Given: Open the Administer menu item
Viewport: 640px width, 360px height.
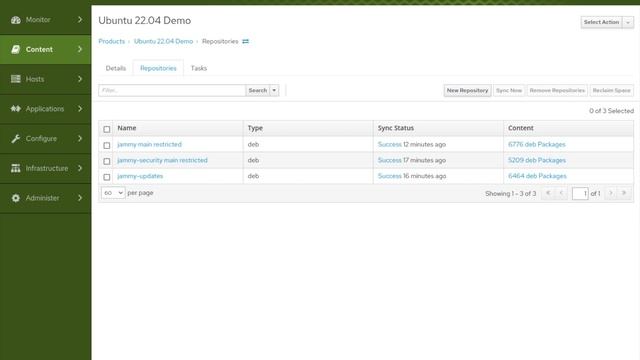Looking at the screenshot, I should [46, 198].
